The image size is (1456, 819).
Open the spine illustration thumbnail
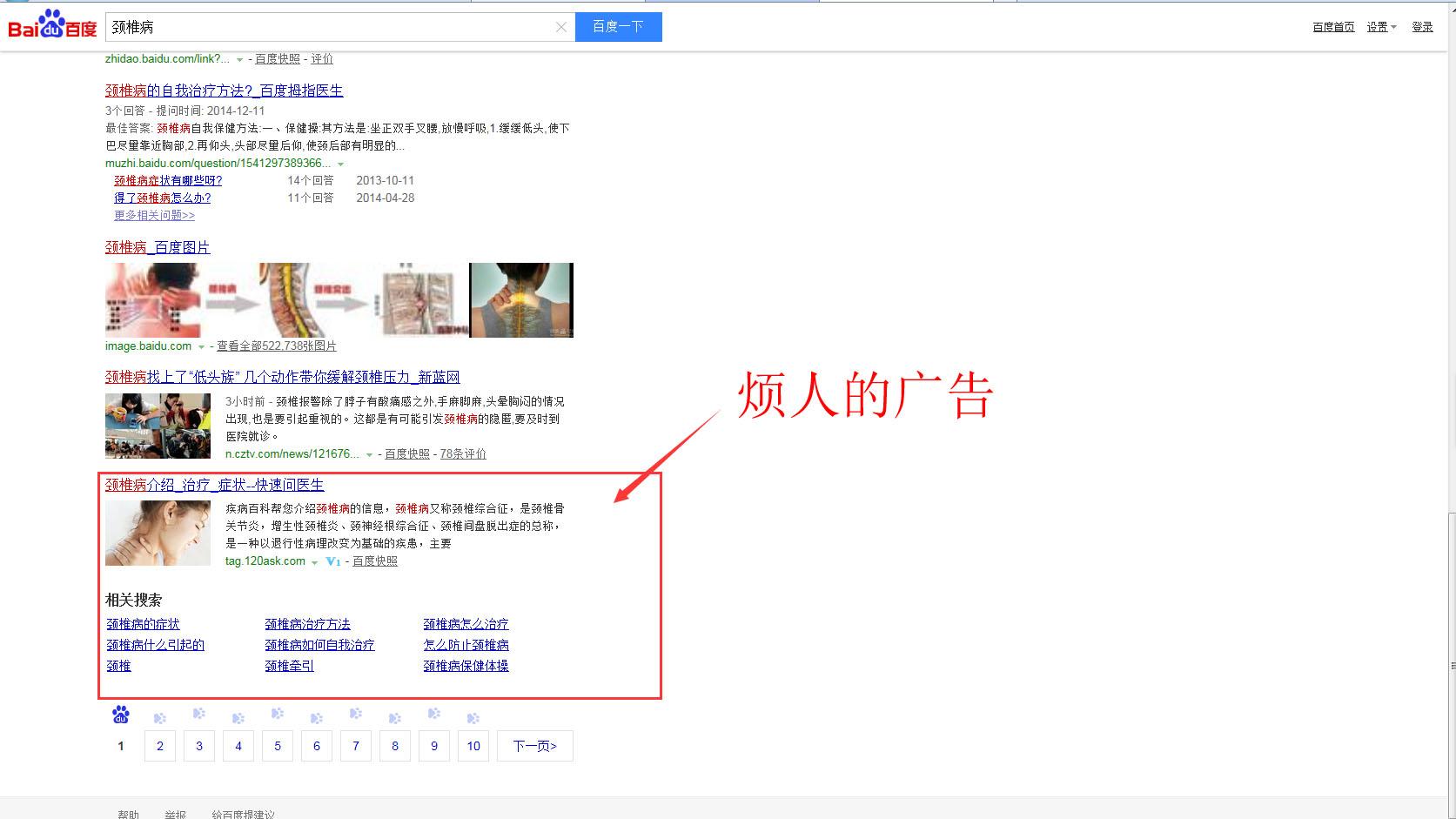point(296,300)
